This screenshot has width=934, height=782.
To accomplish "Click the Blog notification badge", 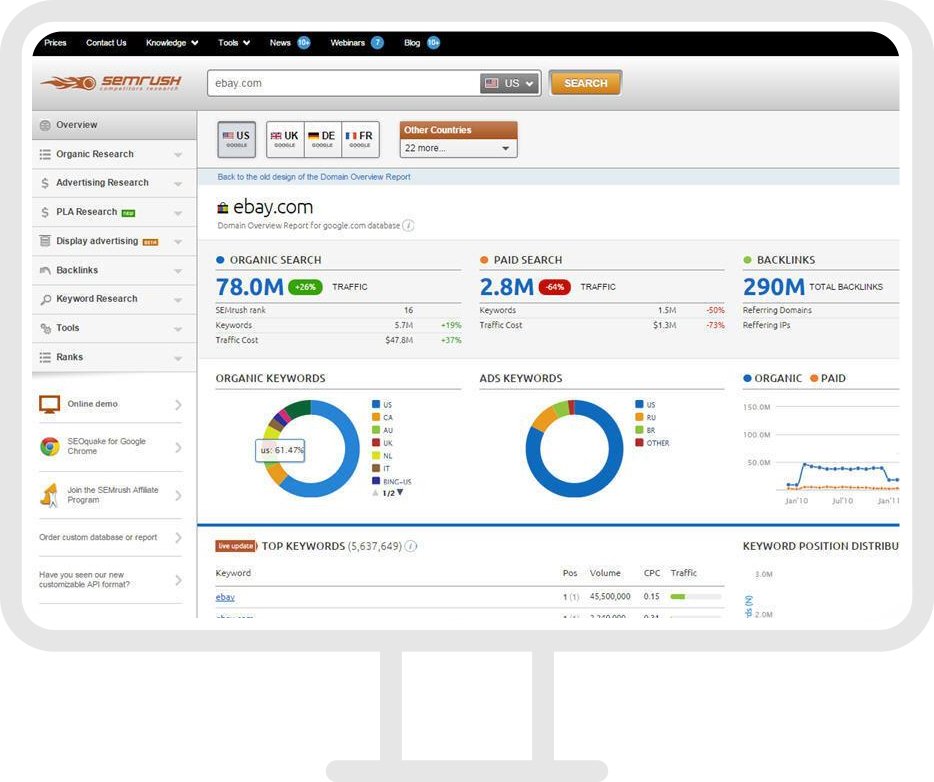I will click(434, 43).
